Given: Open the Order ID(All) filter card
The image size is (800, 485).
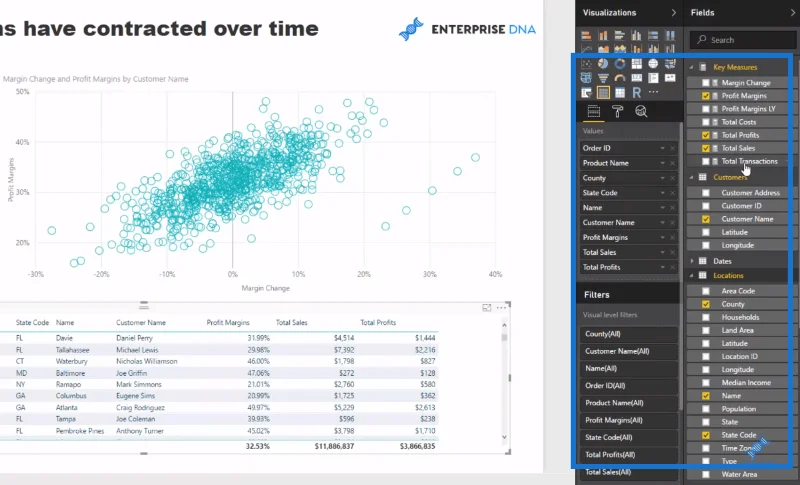Looking at the screenshot, I should [629, 386].
